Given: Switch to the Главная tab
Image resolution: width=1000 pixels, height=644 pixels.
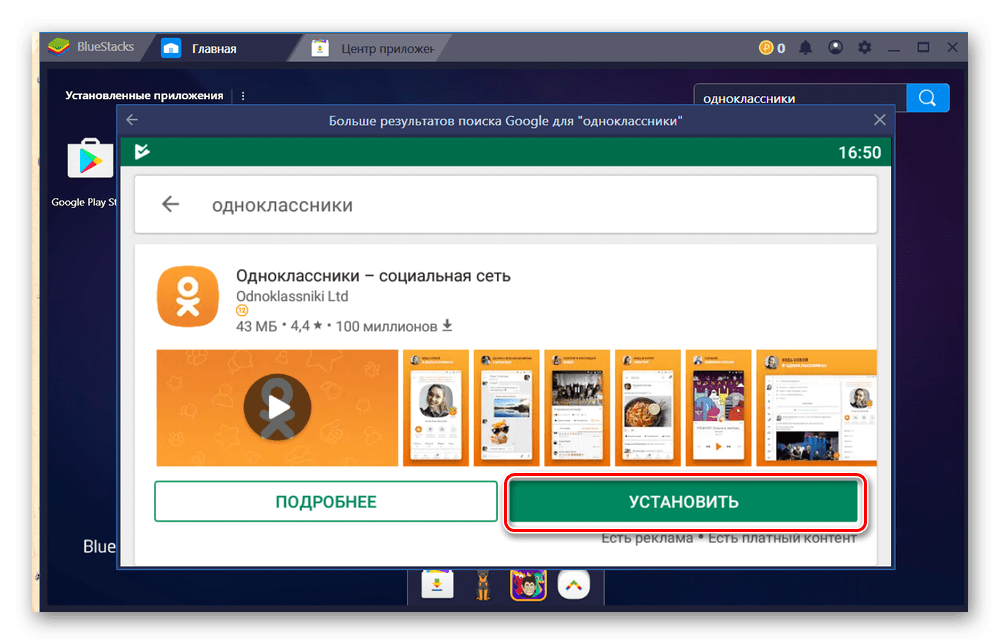Looking at the screenshot, I should pos(214,48).
